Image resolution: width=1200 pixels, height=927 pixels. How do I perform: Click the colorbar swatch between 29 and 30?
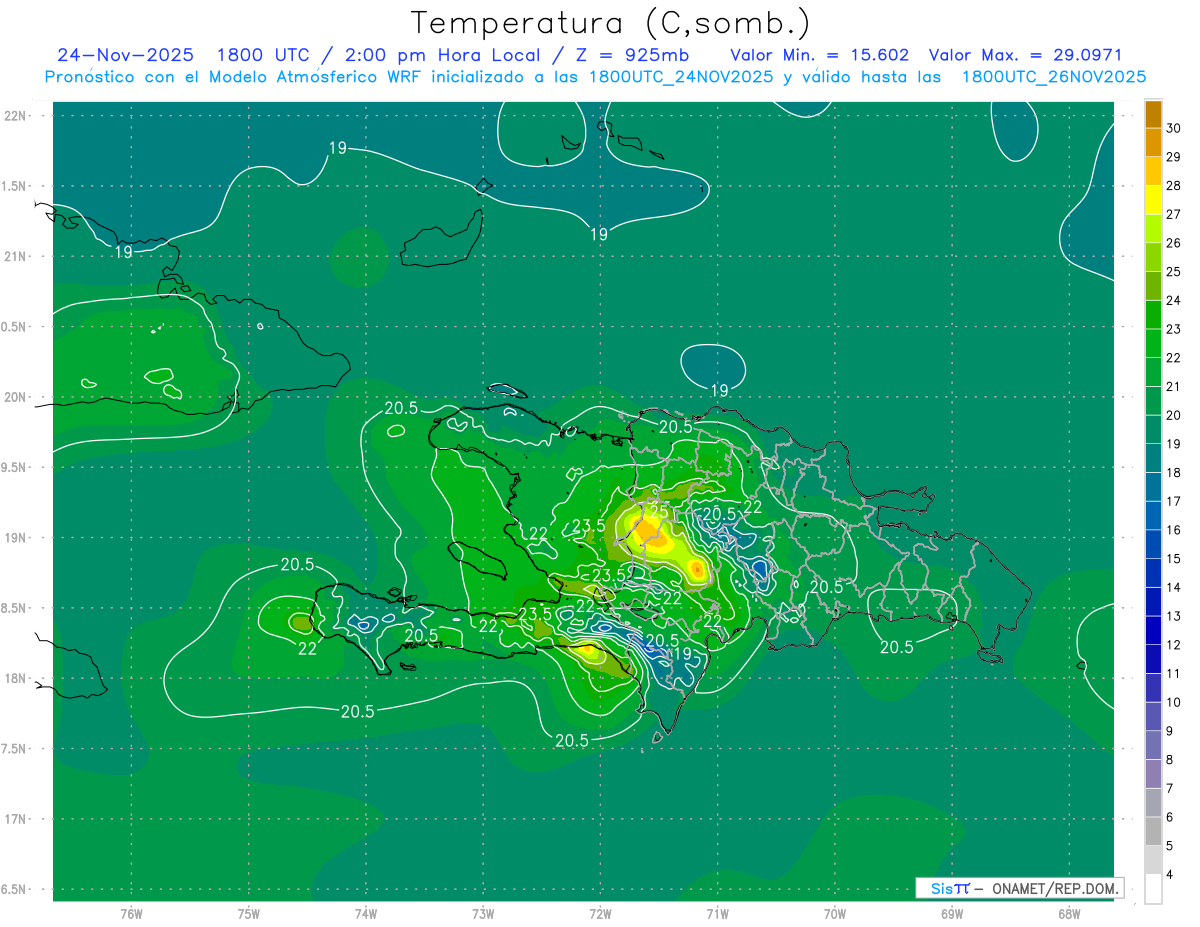coord(1153,142)
